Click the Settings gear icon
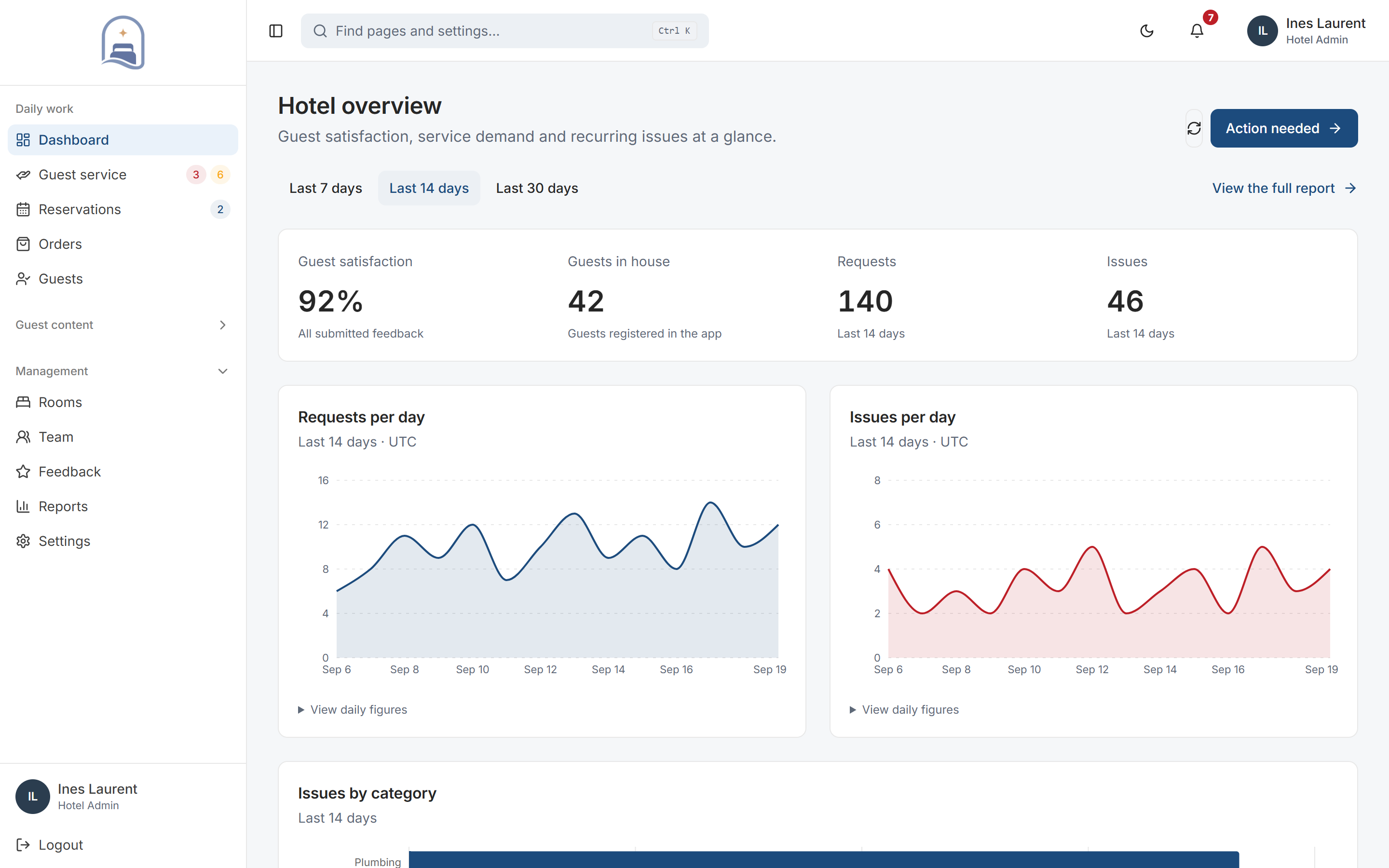Viewport: 1389px width, 868px height. pos(23,542)
